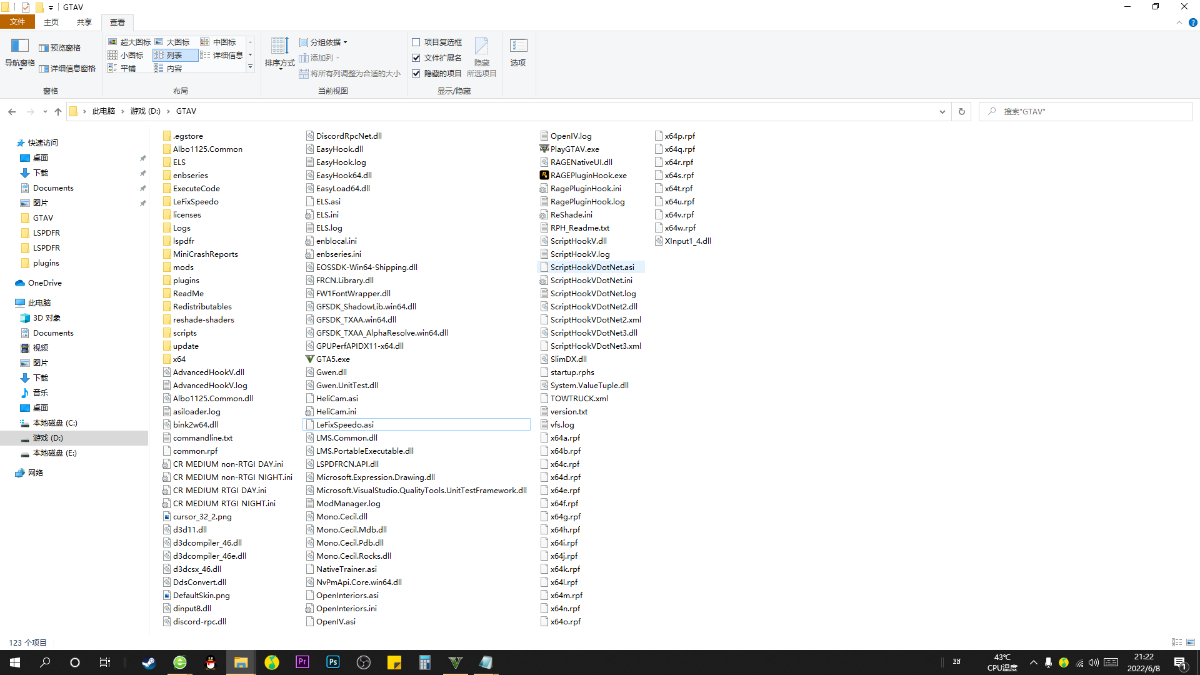Select the GTA5.exe file

tap(327, 358)
